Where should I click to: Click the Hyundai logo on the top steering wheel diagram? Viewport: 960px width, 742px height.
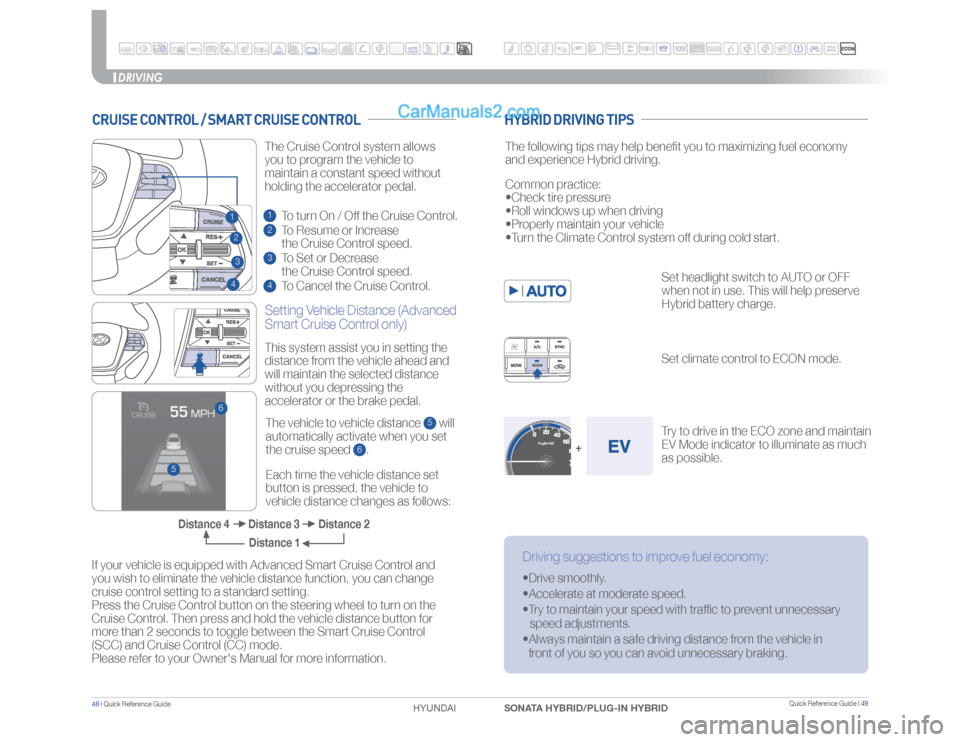pos(99,178)
